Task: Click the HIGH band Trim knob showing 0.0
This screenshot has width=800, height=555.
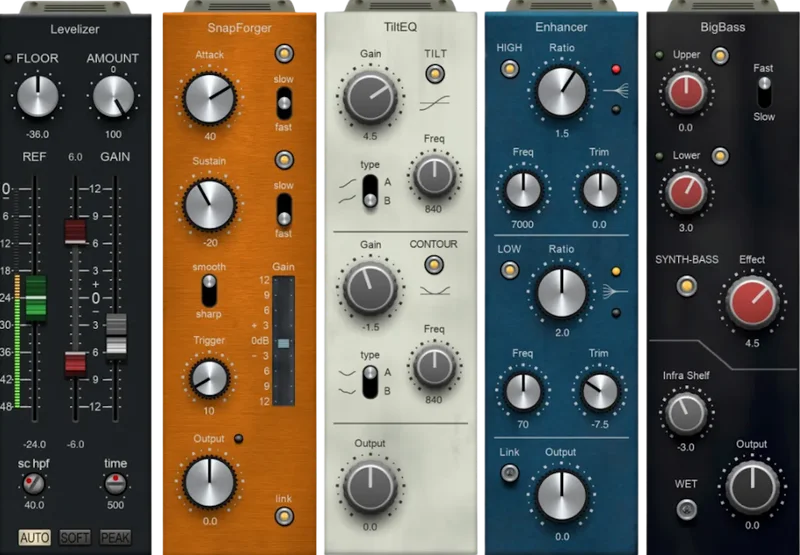Action: pyautogui.click(x=600, y=190)
